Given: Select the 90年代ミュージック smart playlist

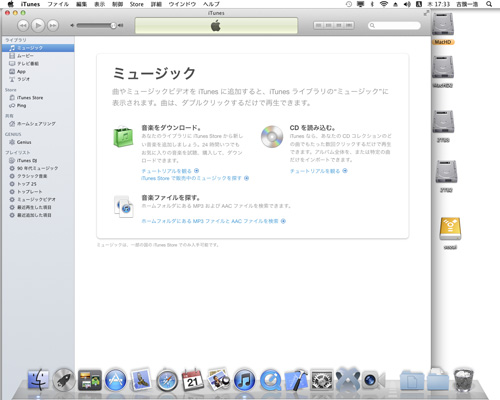Looking at the screenshot, I should pyautogui.click(x=38, y=168).
